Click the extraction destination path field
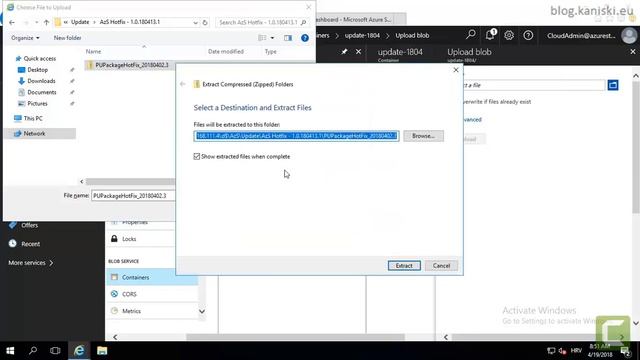The height and width of the screenshot is (360, 640). (296, 136)
